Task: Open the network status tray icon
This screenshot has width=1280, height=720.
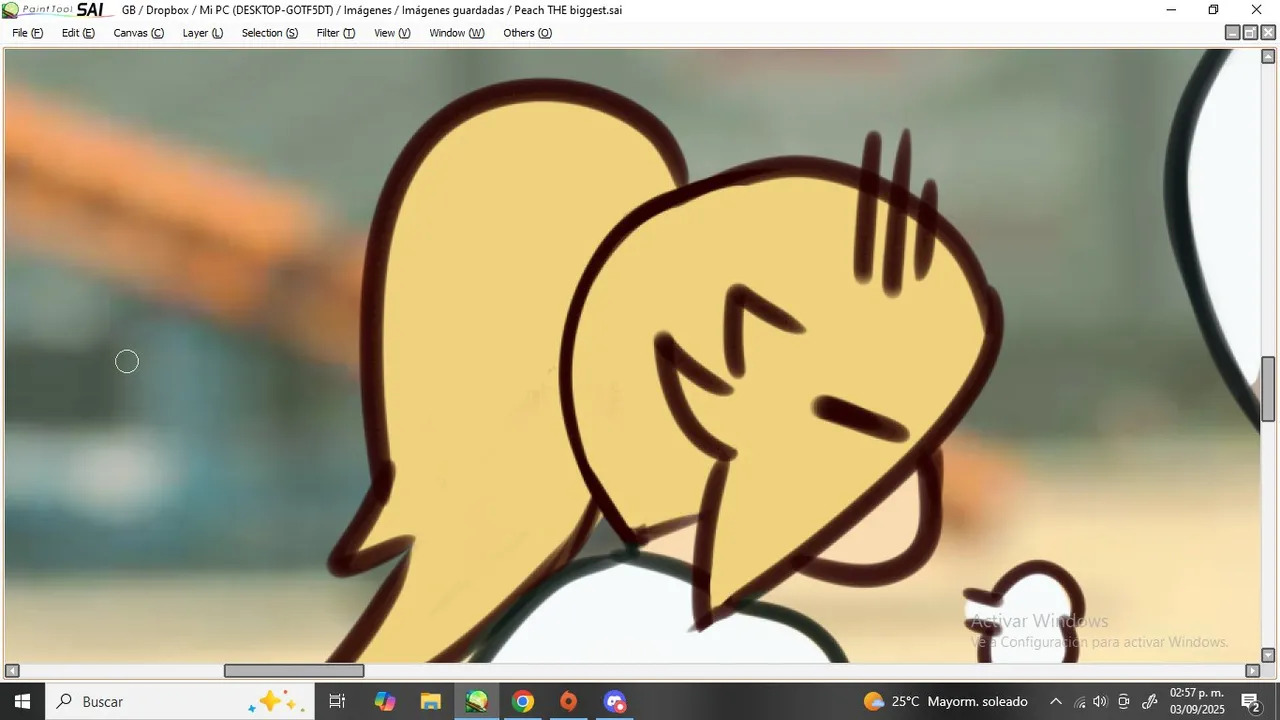Action: coord(1079,702)
